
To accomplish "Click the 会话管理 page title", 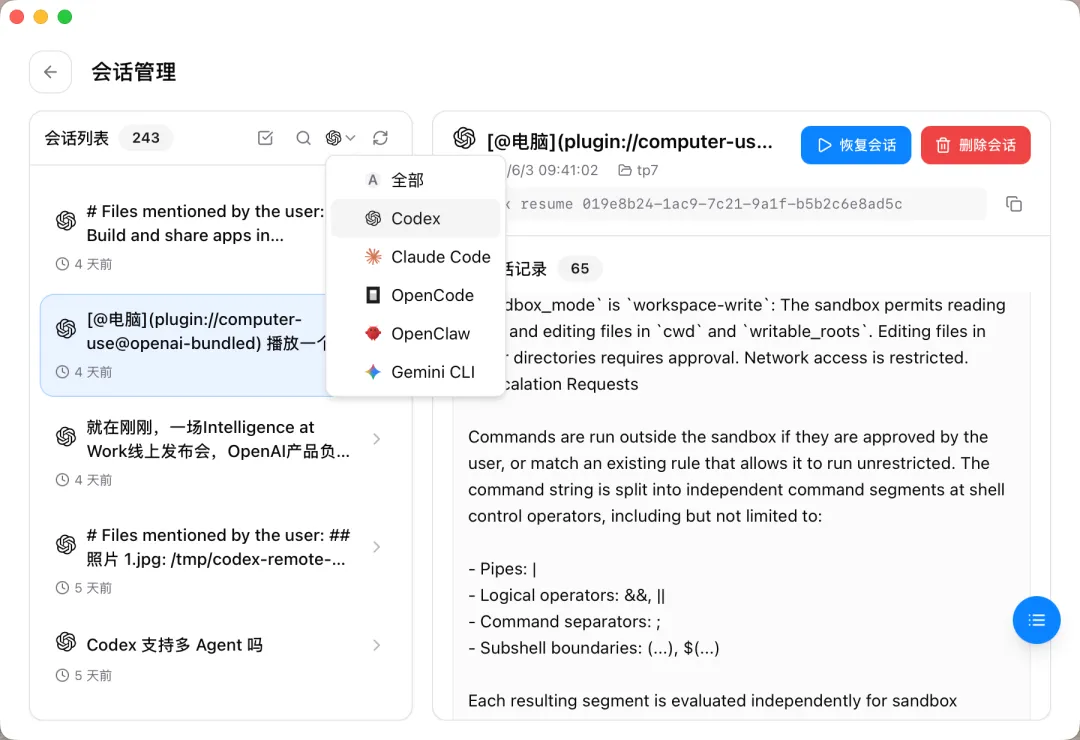I will coord(134,72).
